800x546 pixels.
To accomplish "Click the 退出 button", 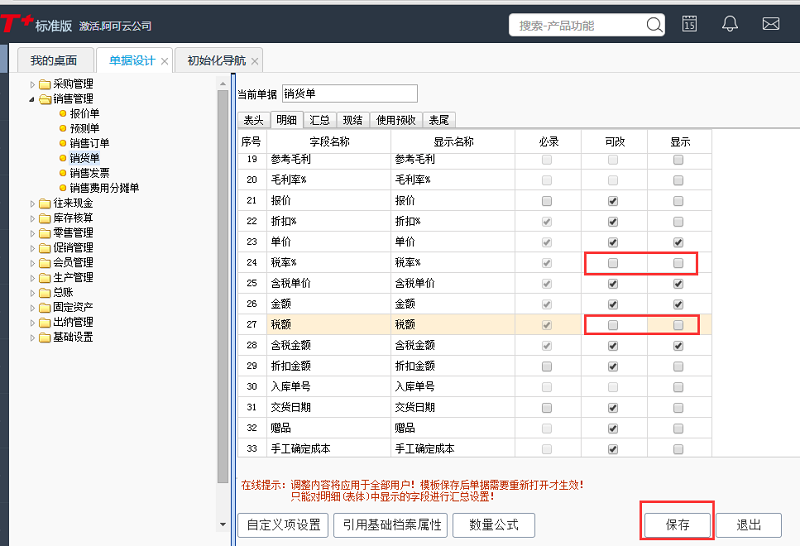I will tap(748, 525).
